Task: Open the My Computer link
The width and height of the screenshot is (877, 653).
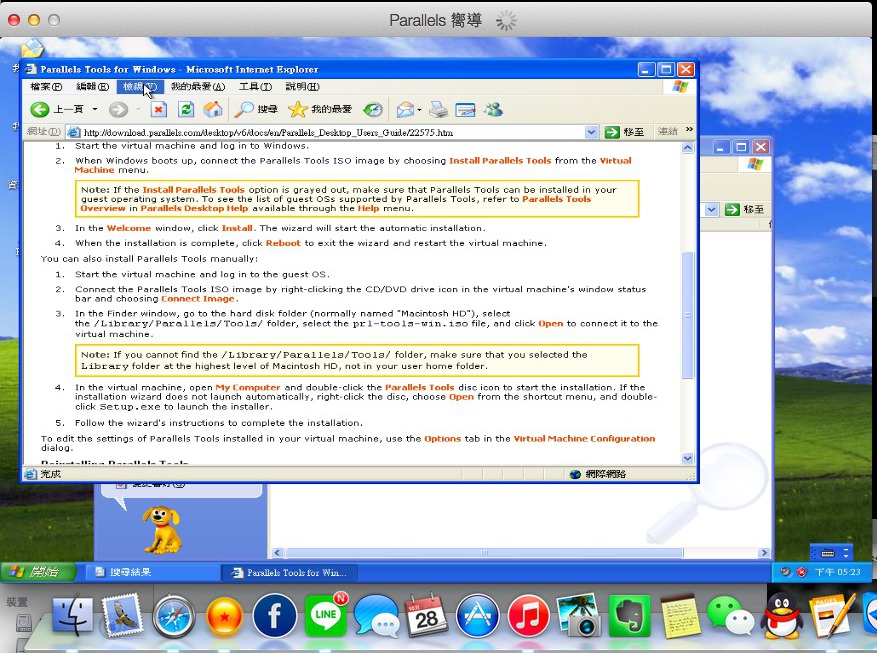Action: [248, 387]
